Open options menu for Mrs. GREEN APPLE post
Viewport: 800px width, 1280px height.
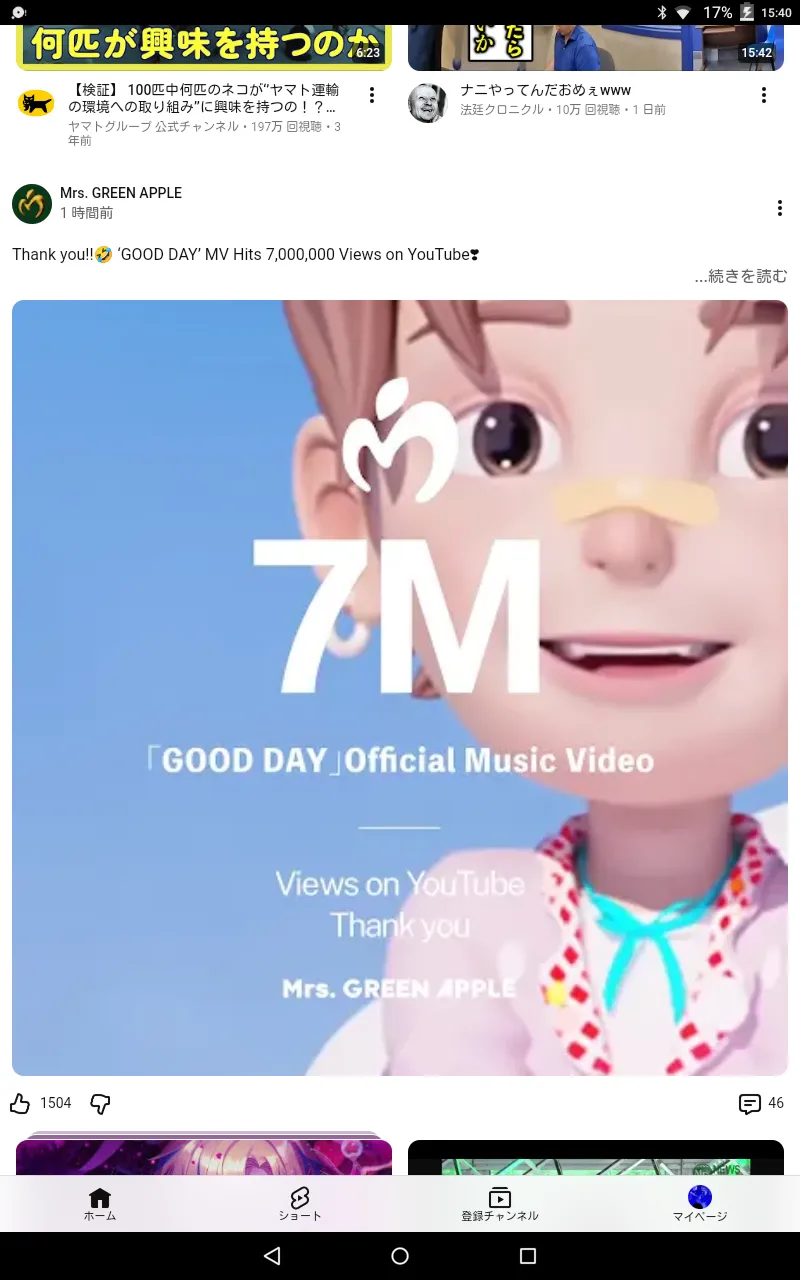coord(779,208)
